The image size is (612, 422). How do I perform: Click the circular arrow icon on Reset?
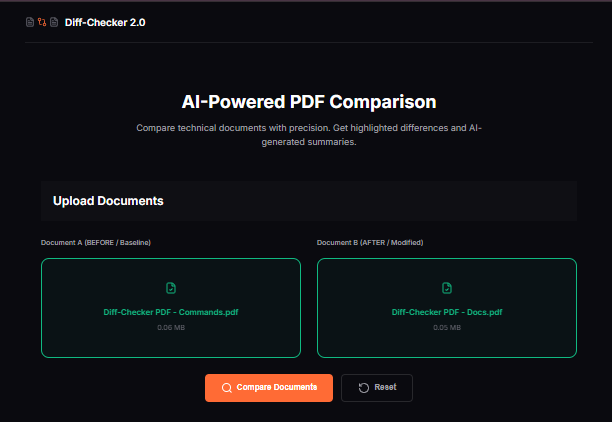click(363, 388)
